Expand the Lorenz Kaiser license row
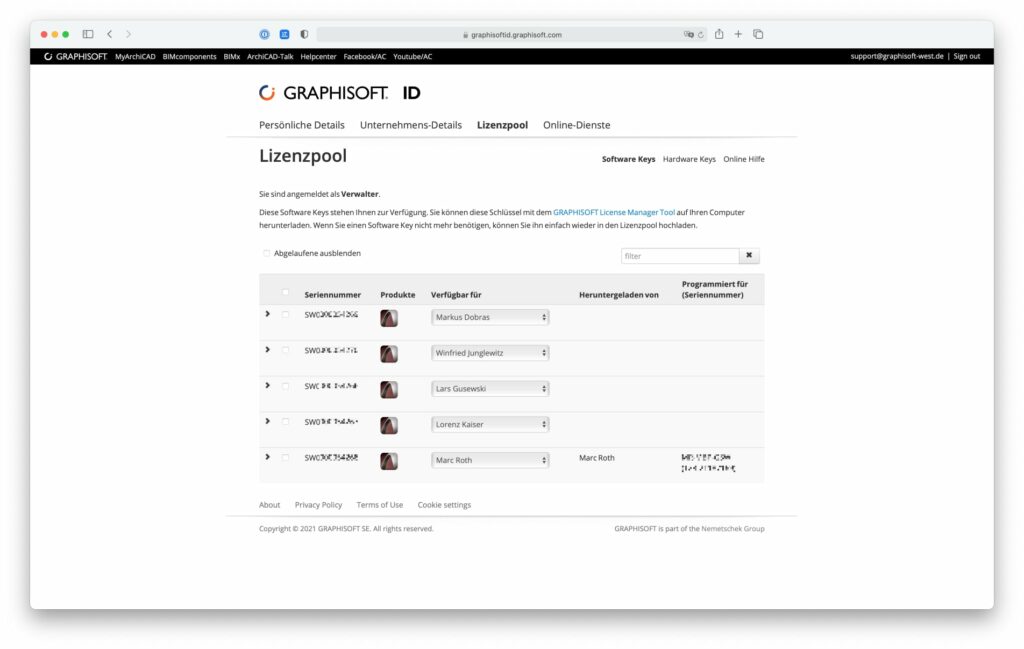This screenshot has height=649, width=1024. (268, 421)
